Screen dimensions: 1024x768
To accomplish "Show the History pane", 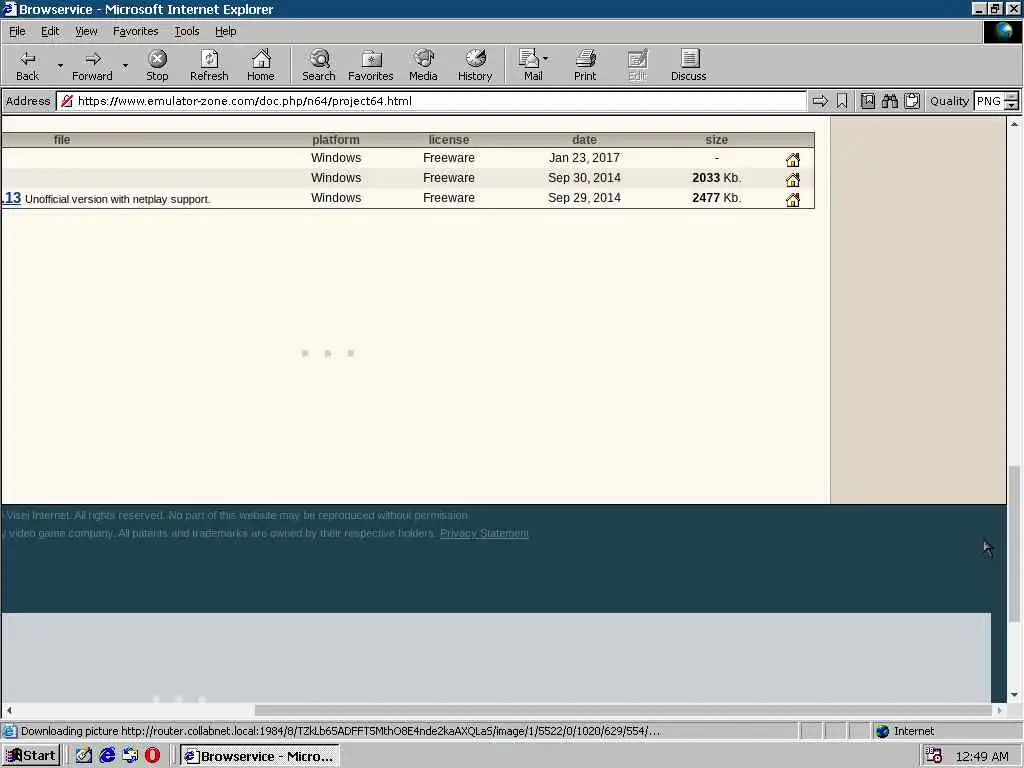I will pyautogui.click(x=475, y=65).
